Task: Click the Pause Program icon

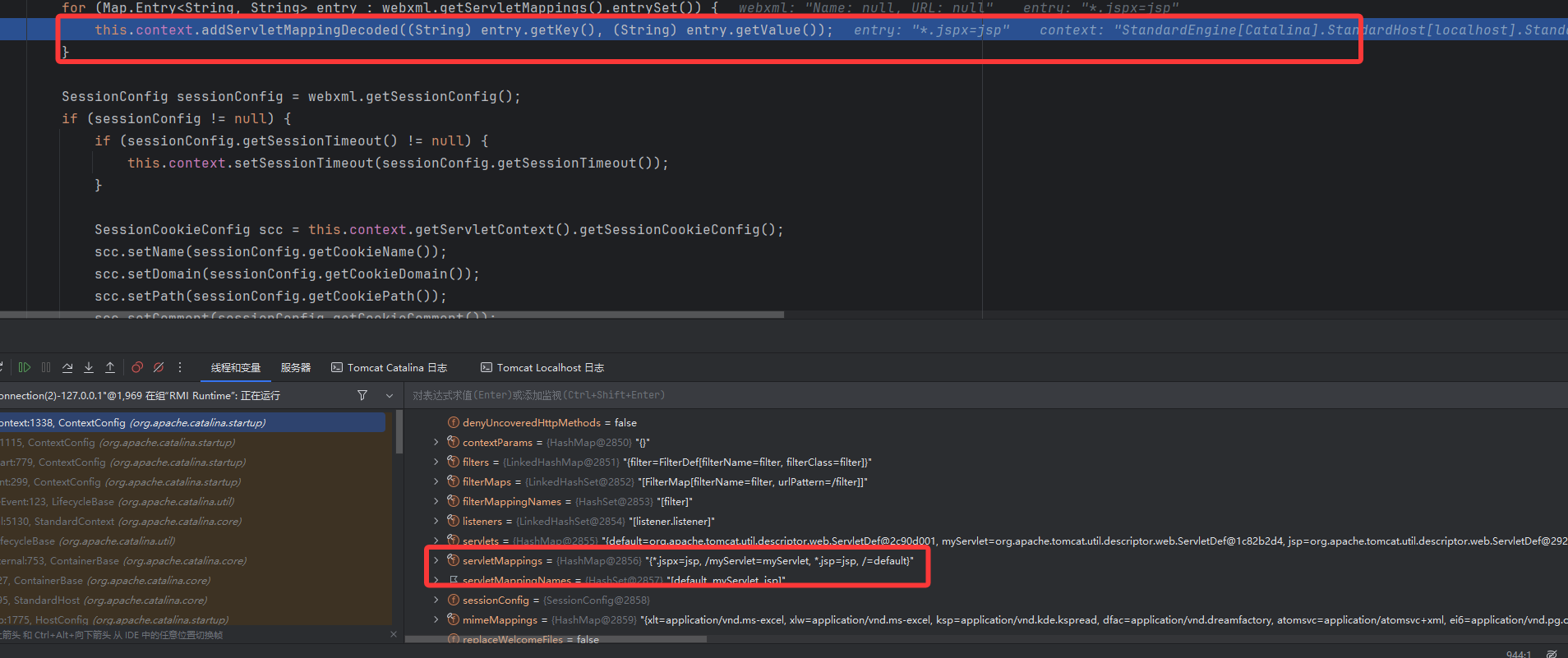Action: point(46,368)
